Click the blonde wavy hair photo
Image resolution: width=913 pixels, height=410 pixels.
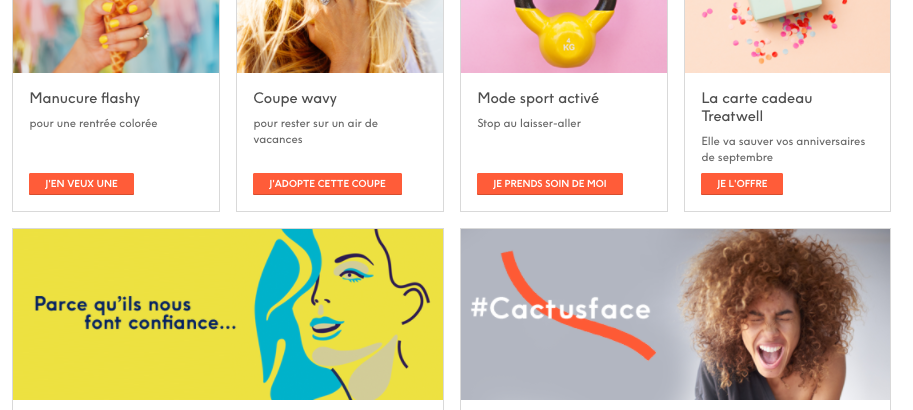[x=340, y=36]
